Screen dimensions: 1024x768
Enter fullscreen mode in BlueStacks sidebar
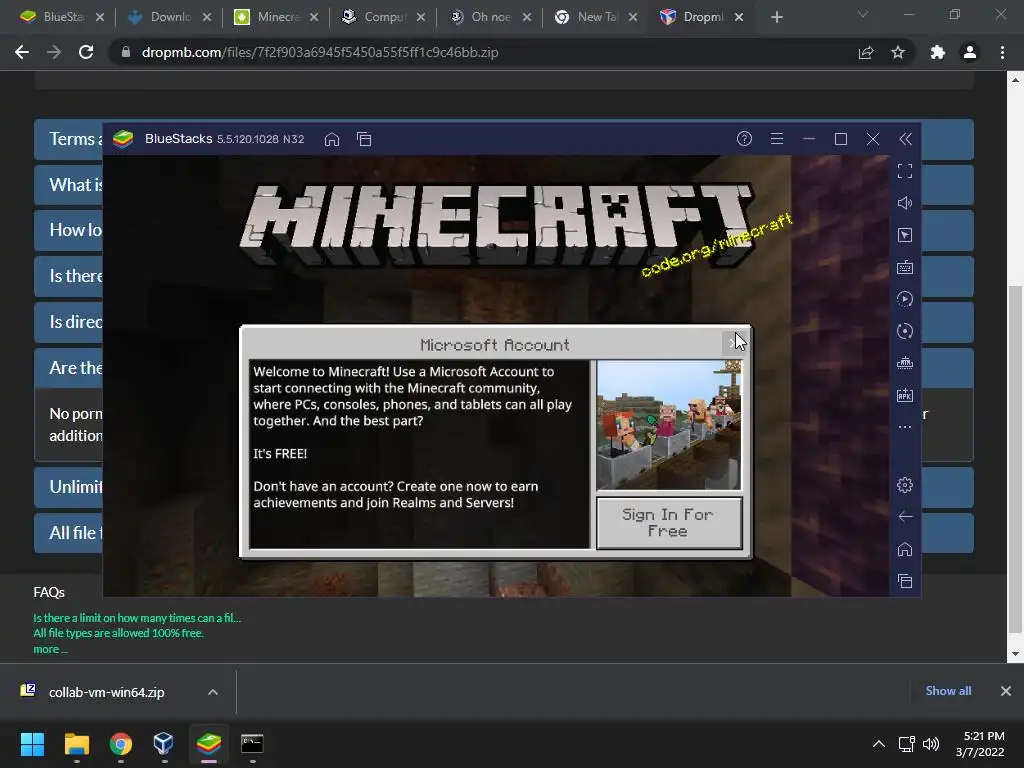pos(904,171)
